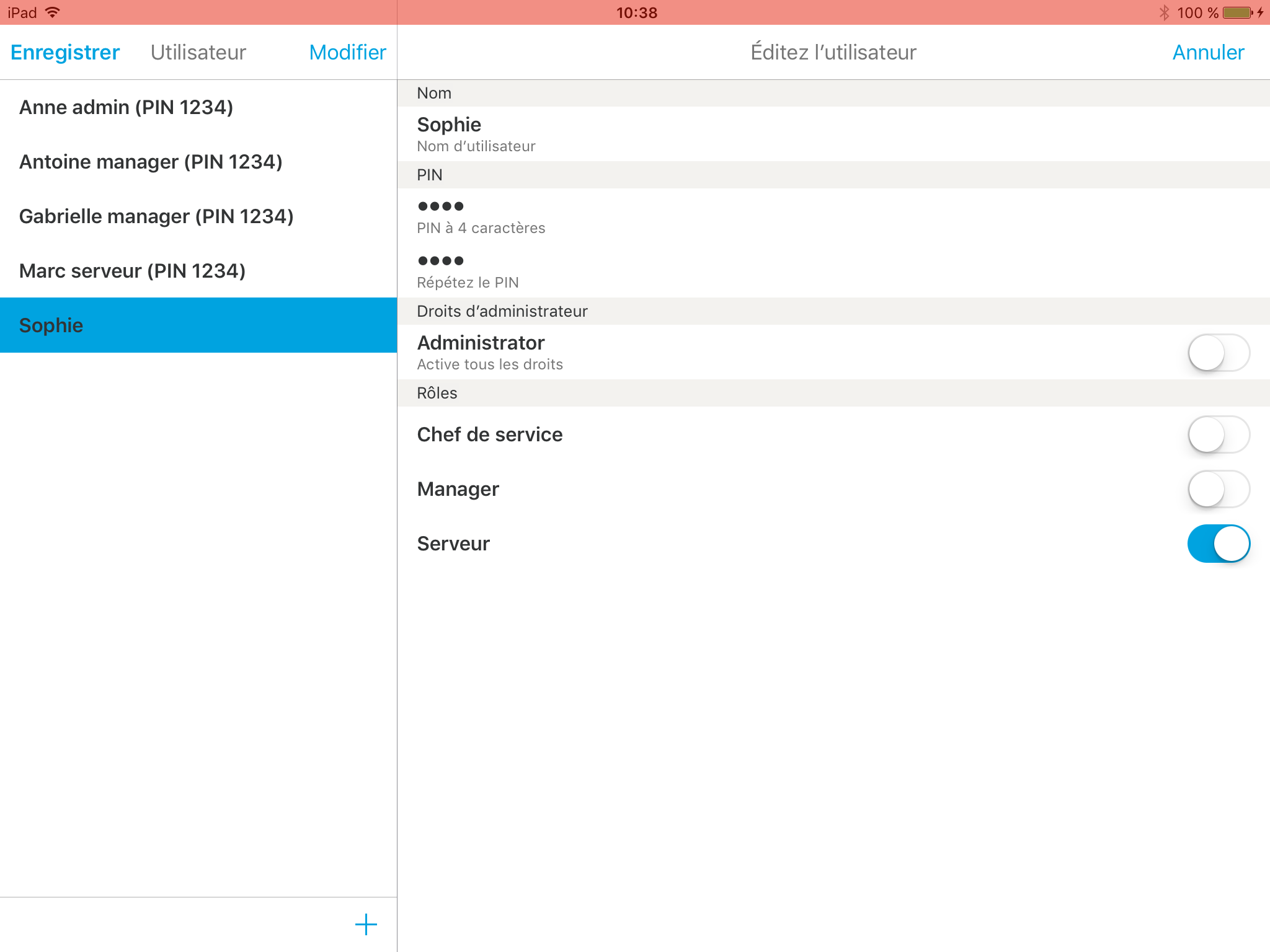1270x952 pixels.
Task: Turn on Chef de service role
Action: 1219,434
